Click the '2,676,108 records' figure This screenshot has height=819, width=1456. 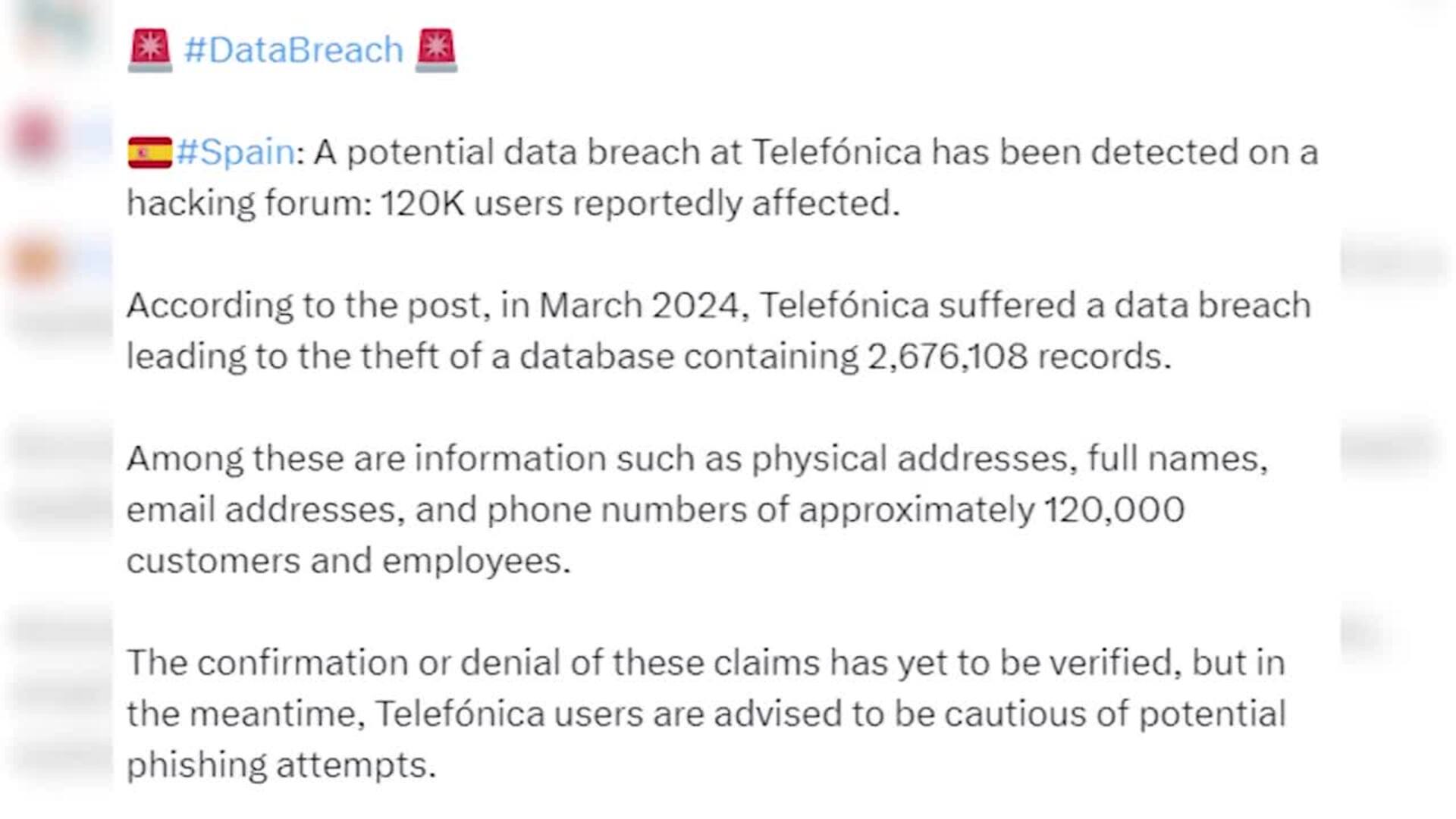1018,356
